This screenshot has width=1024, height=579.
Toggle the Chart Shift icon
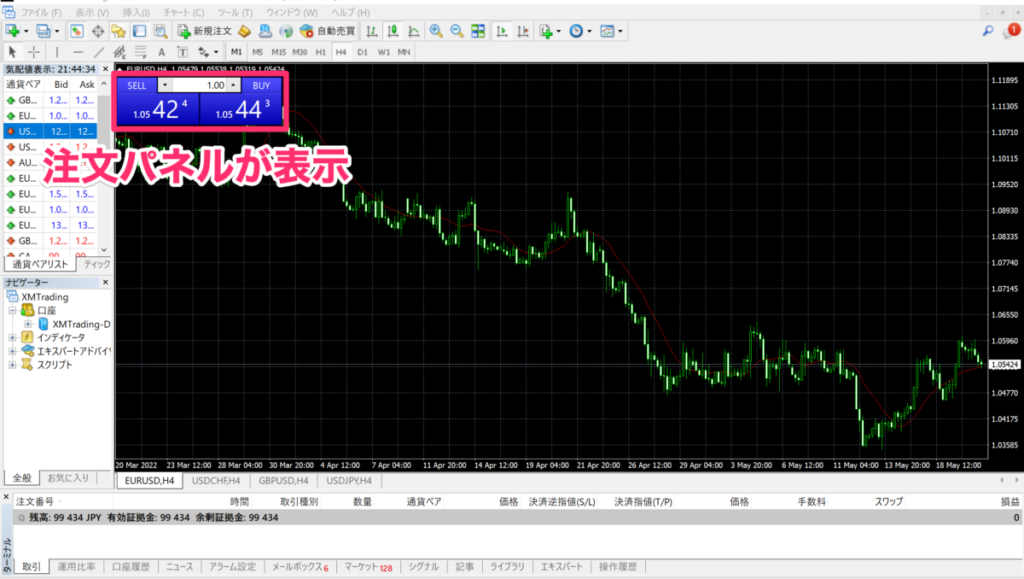(522, 31)
